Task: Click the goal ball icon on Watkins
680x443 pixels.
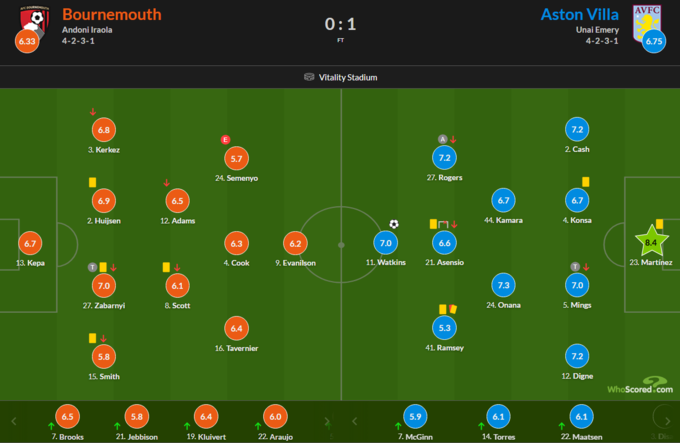Action: pyautogui.click(x=394, y=224)
